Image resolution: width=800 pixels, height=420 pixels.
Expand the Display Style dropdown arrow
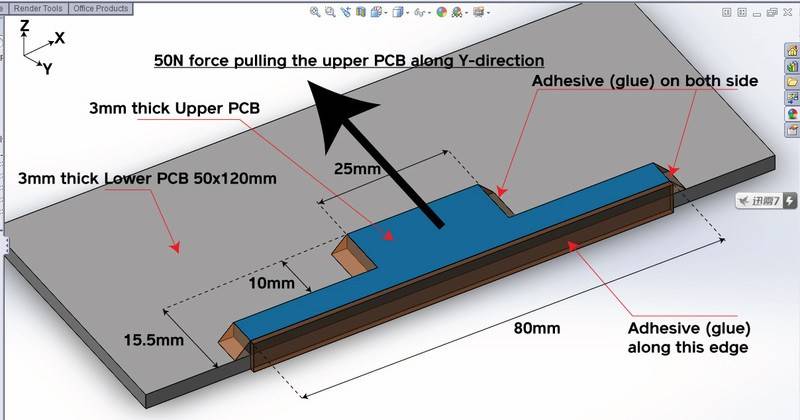pyautogui.click(x=408, y=13)
